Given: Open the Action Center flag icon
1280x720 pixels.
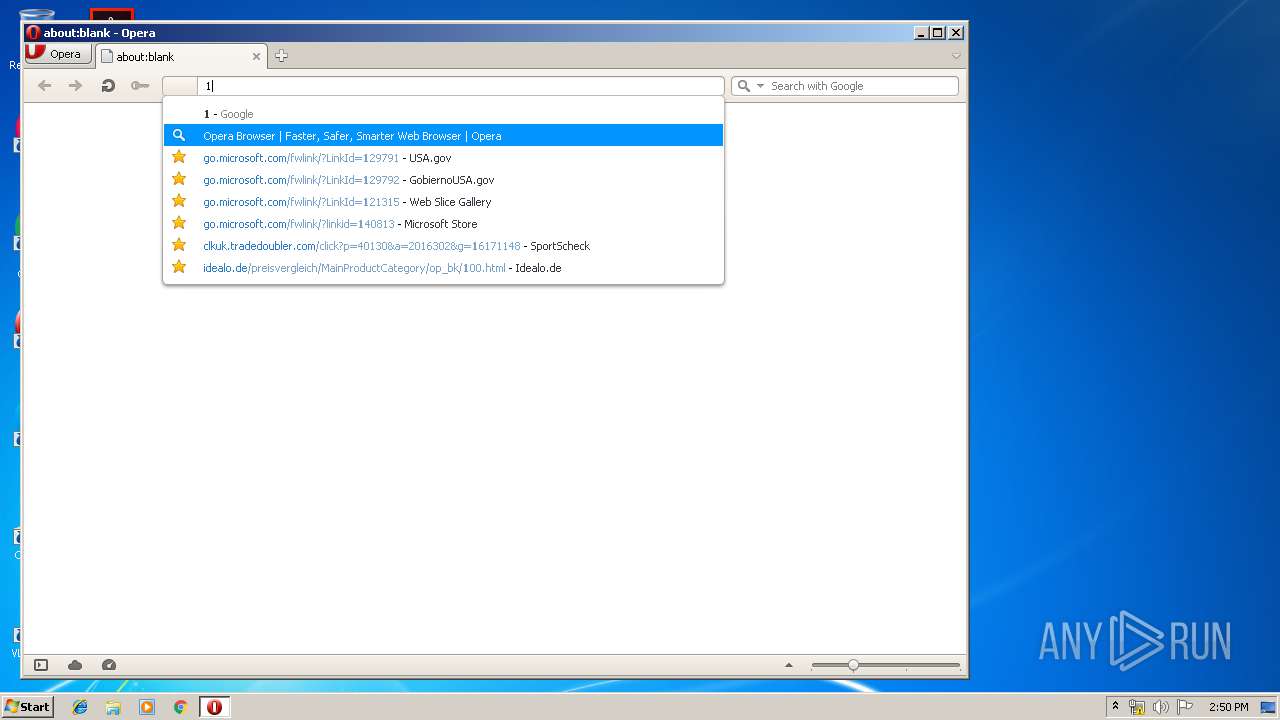Looking at the screenshot, I should click(1185, 707).
